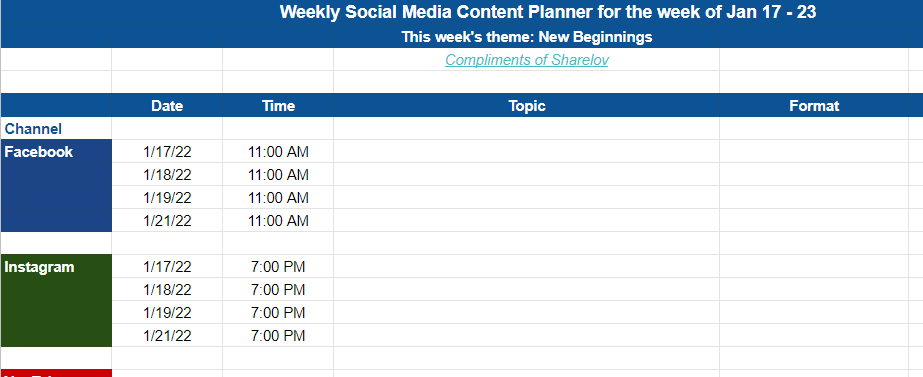This screenshot has width=923, height=377.
Task: Click the Date column header
Action: [x=167, y=106]
